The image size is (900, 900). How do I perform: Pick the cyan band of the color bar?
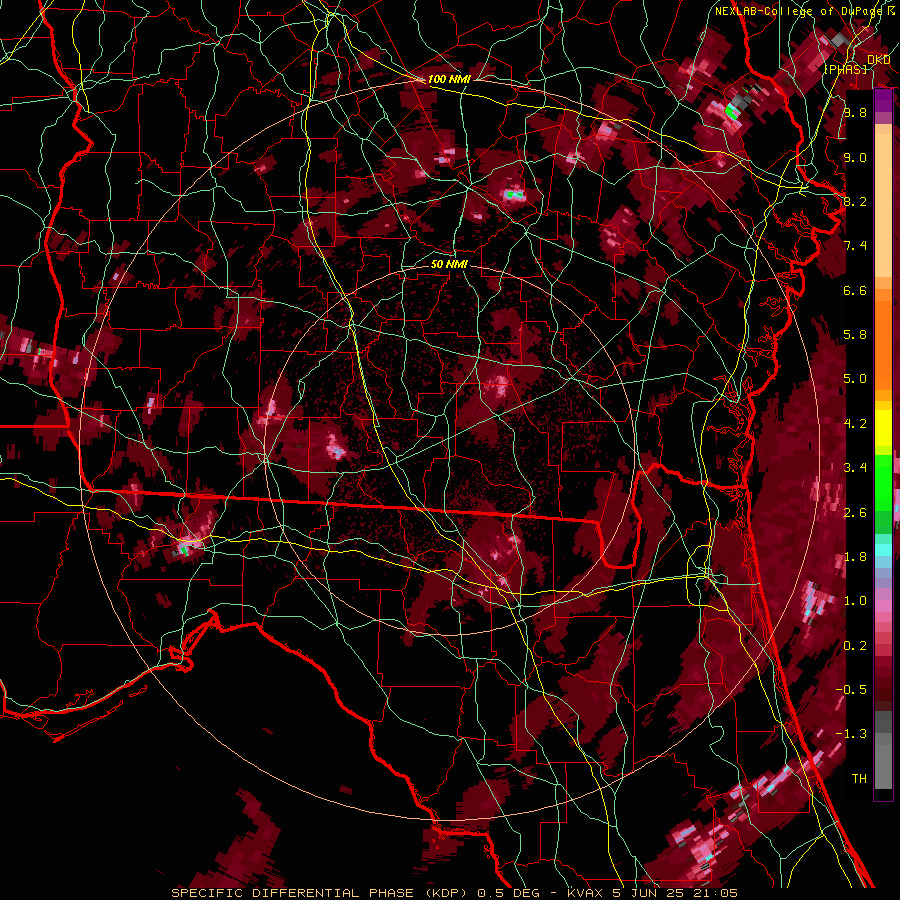(x=883, y=549)
